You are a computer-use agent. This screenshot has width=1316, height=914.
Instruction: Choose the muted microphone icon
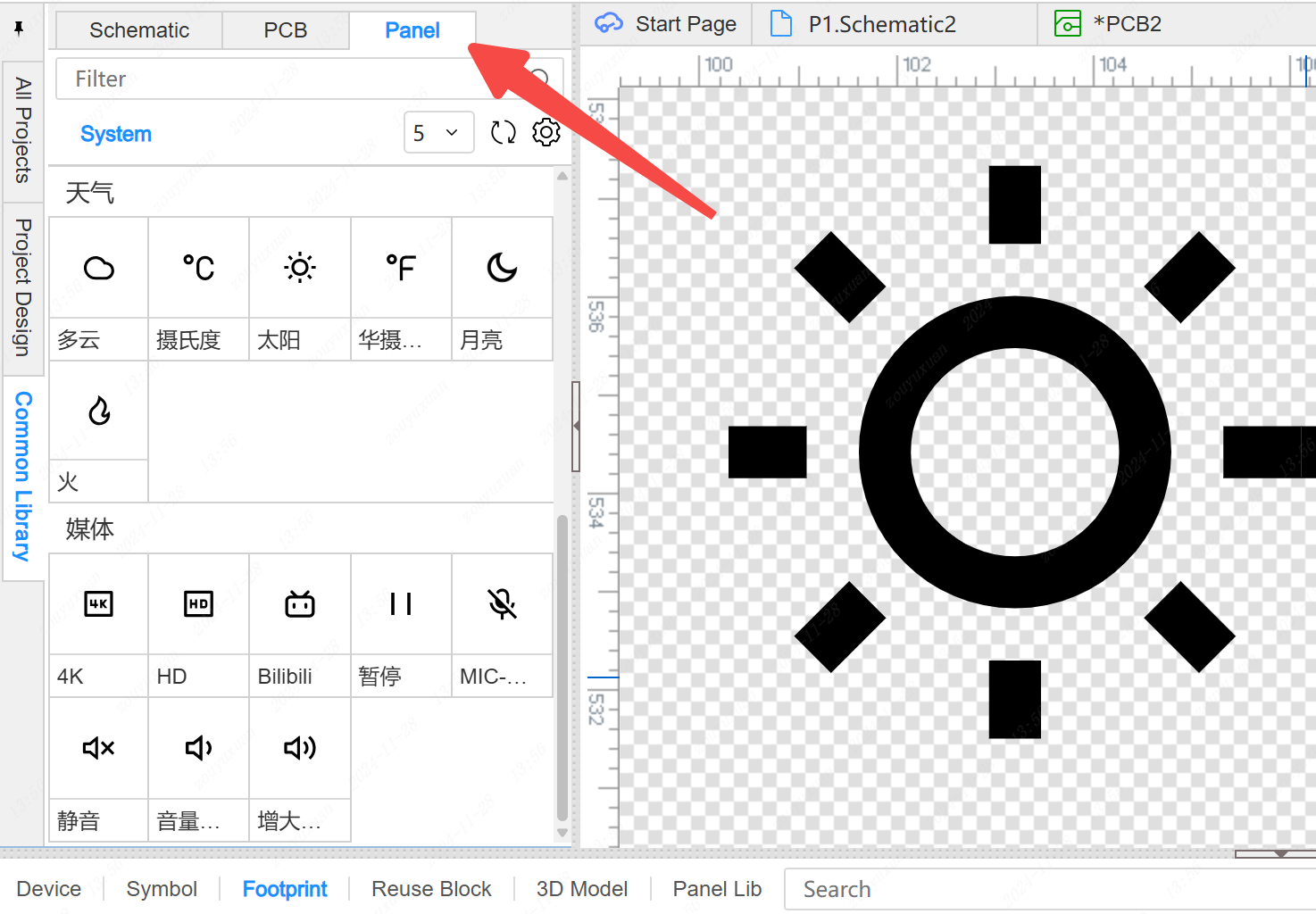coord(502,604)
